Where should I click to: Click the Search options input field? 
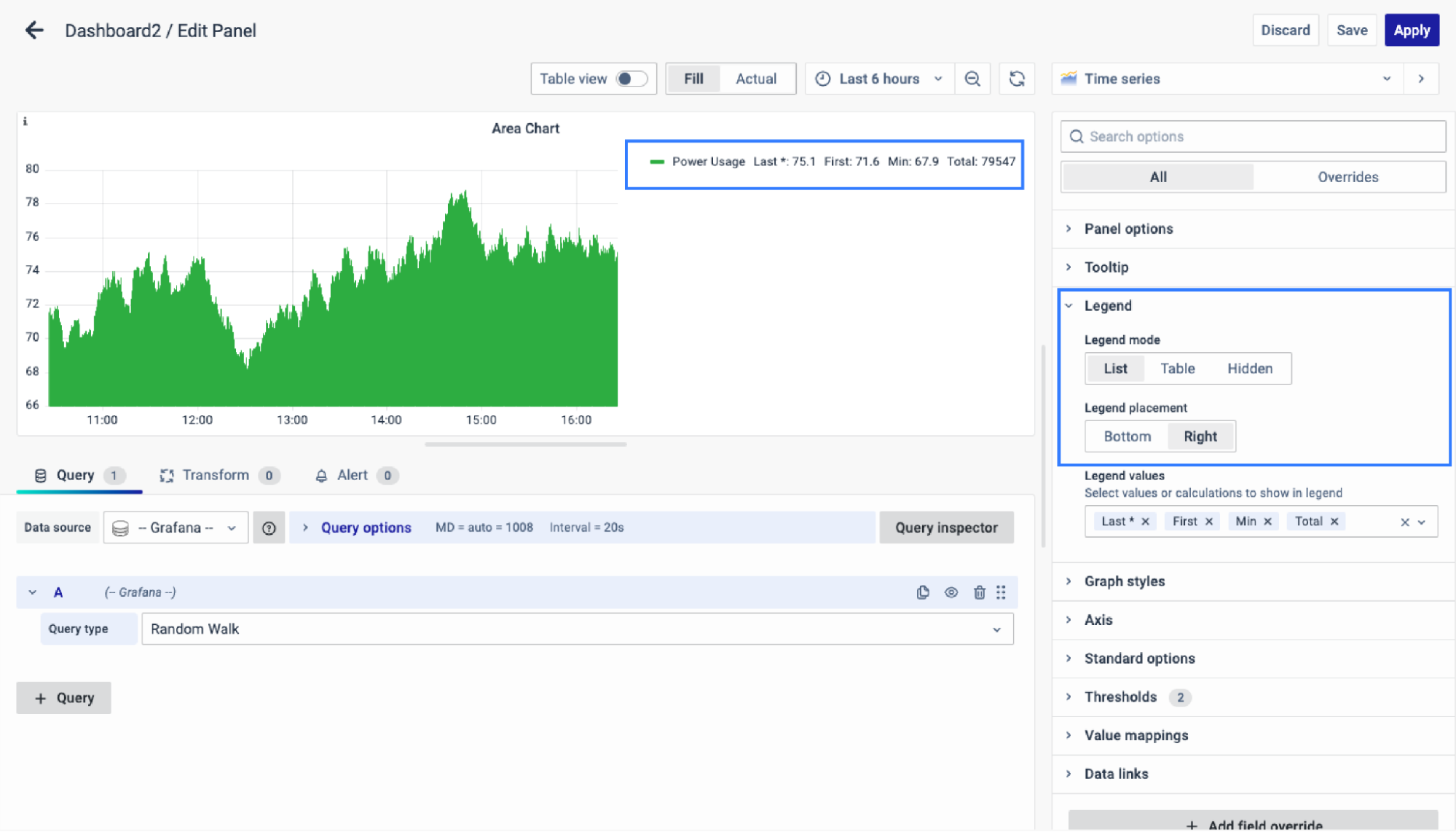point(1253,136)
